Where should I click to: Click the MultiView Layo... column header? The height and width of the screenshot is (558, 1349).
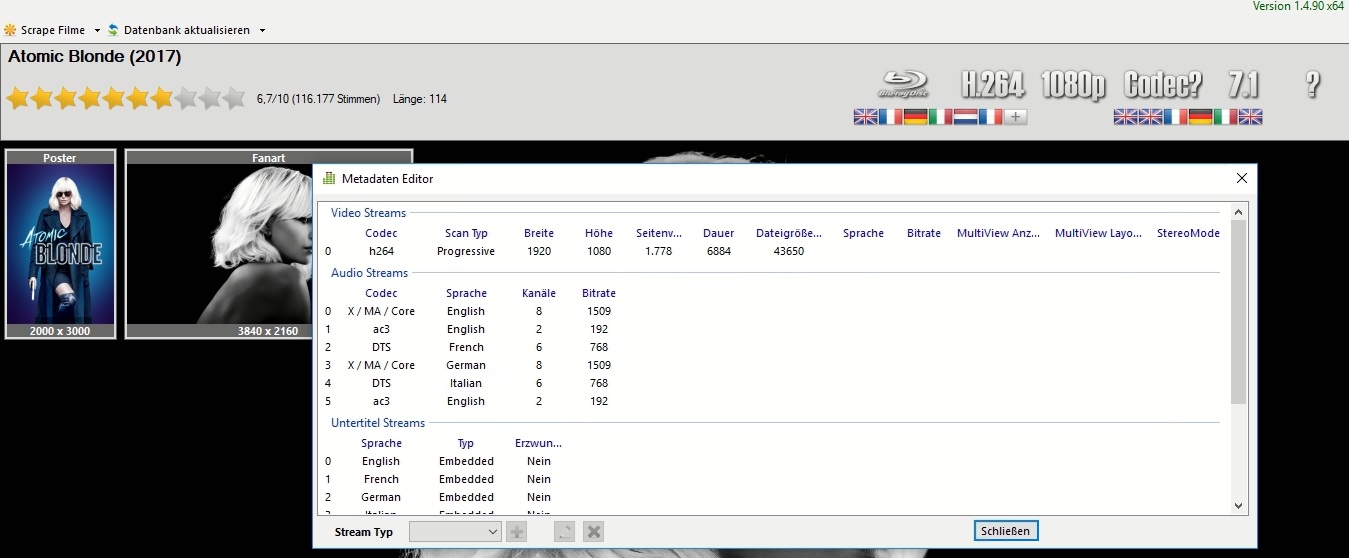click(x=1098, y=233)
